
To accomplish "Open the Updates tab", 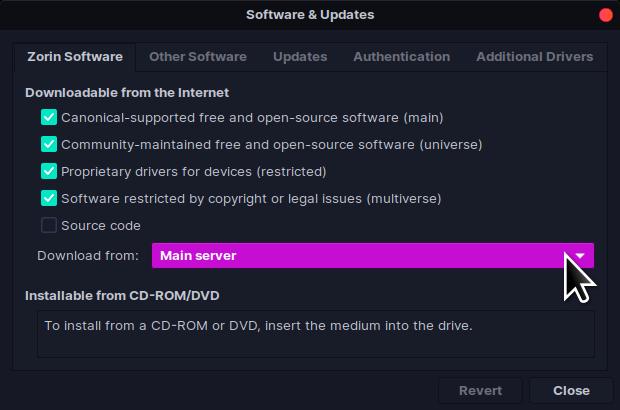I will (x=300, y=57).
